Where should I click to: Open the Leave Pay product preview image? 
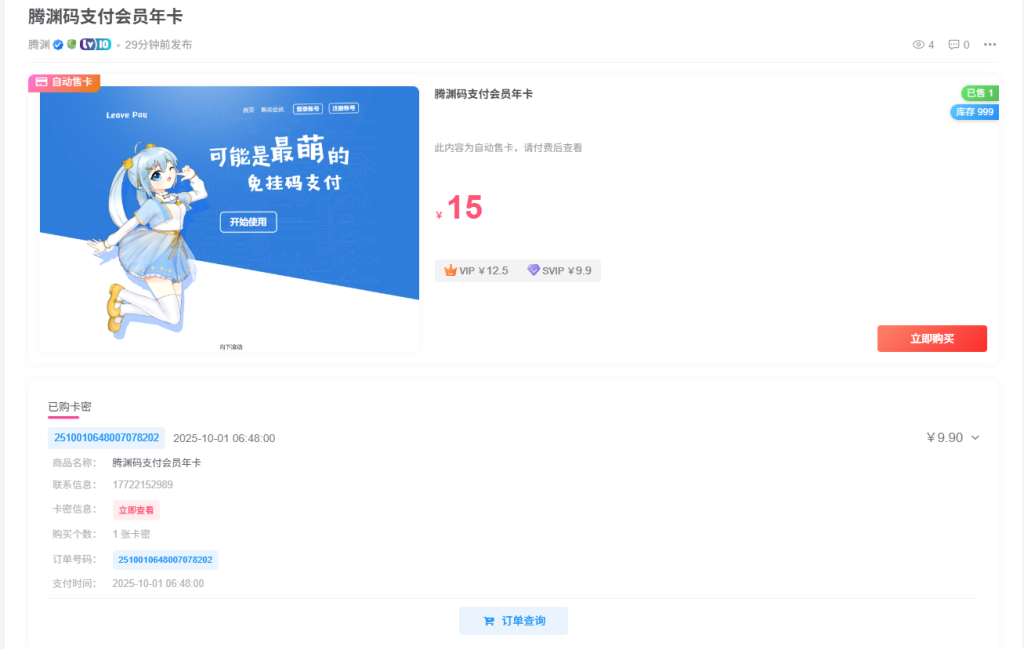[229, 219]
